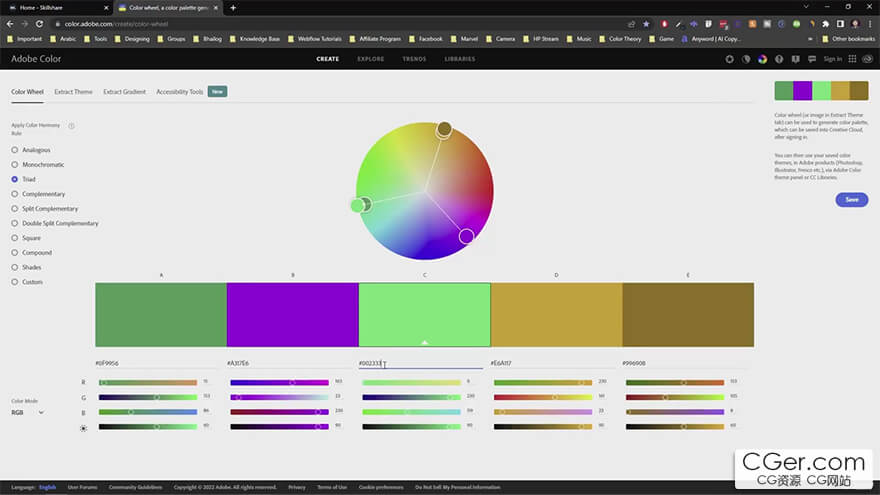Select the Split Complementary harmony rule
880x495 pixels.
tap(45, 208)
